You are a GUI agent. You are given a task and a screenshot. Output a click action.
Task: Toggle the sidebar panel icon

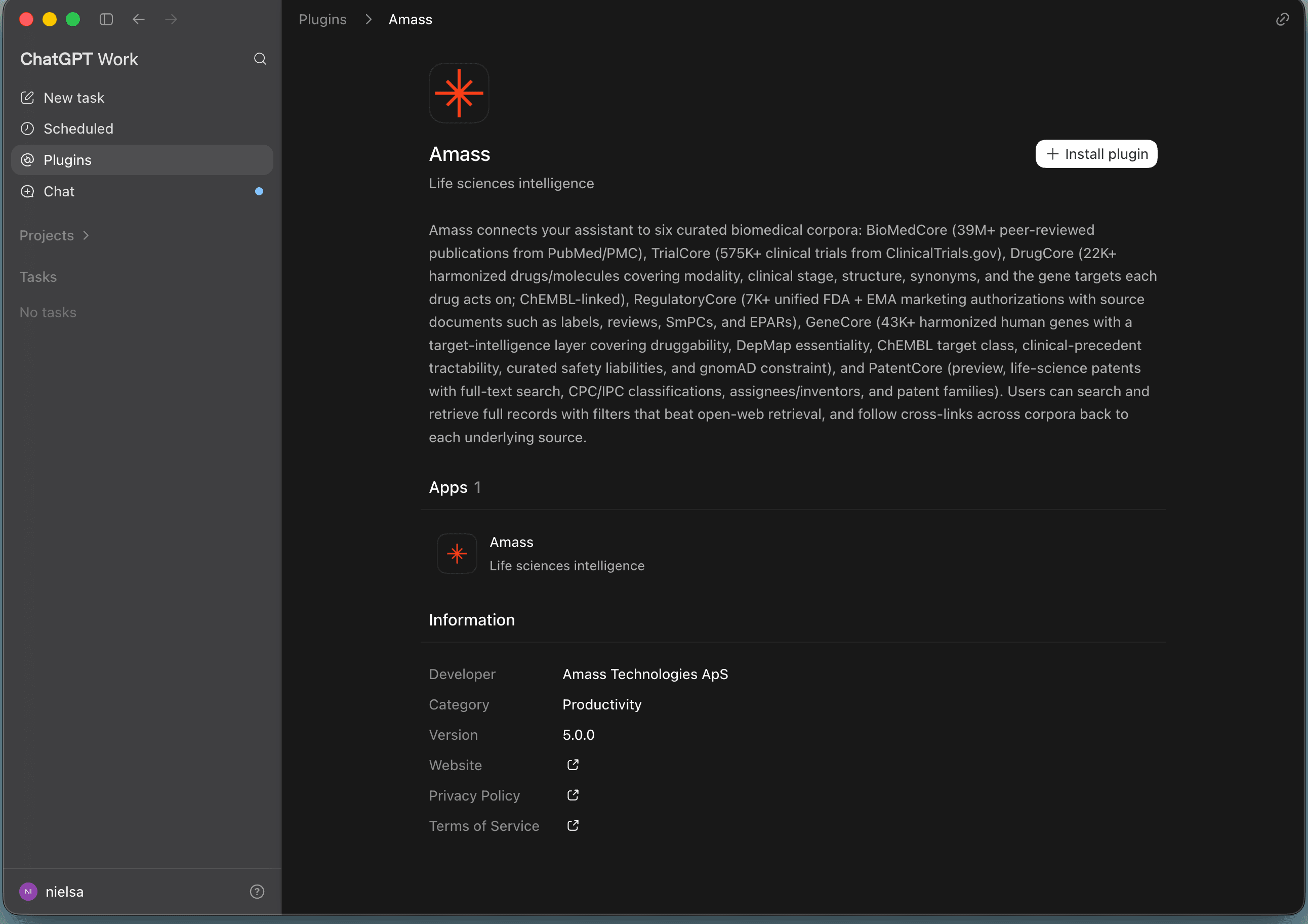(x=106, y=19)
